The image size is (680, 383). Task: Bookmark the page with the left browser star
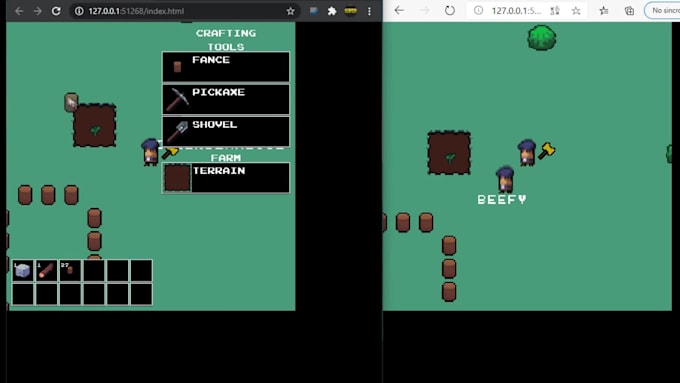point(290,11)
